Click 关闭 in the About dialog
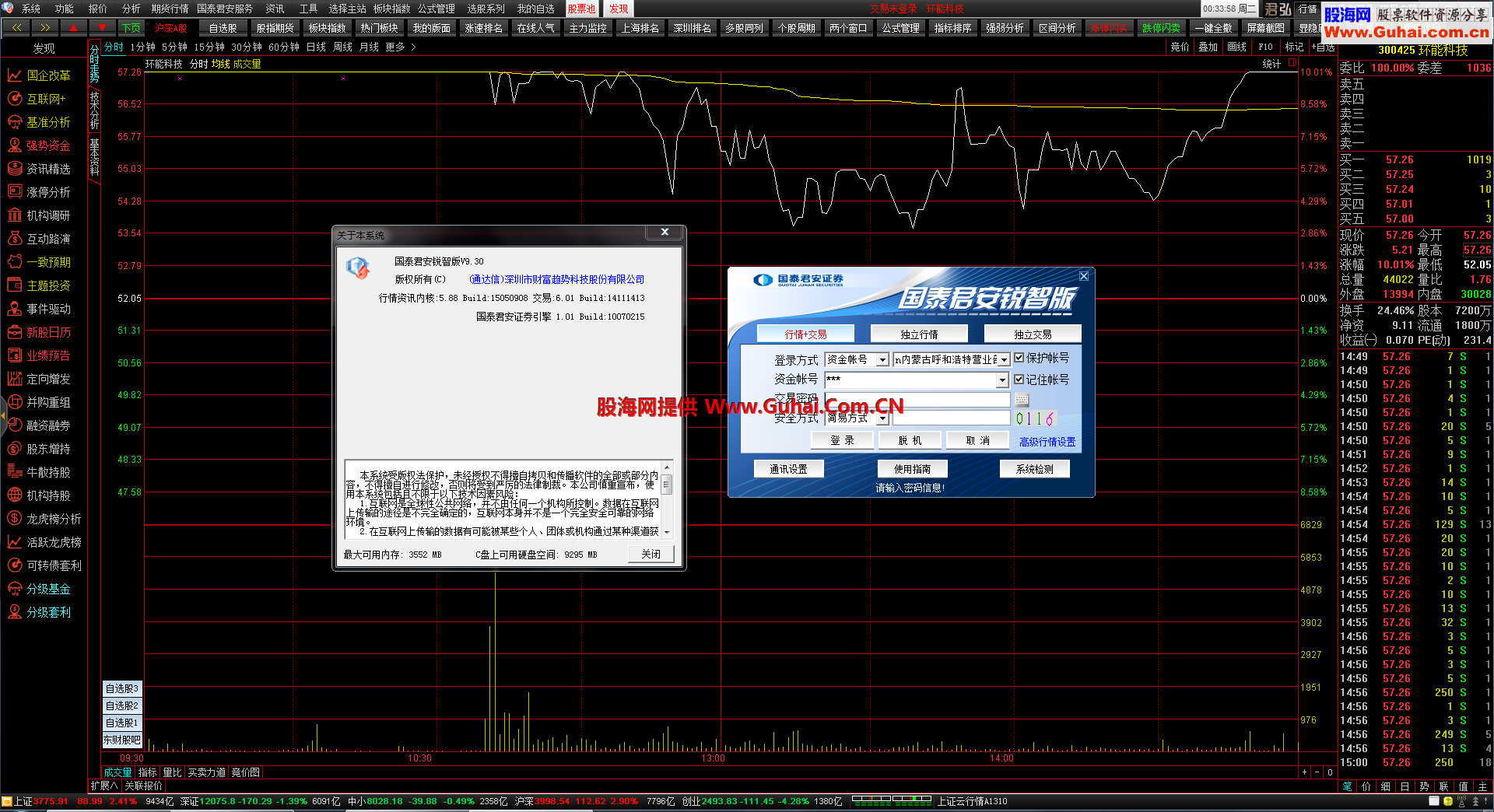This screenshot has width=1494, height=812. (651, 554)
